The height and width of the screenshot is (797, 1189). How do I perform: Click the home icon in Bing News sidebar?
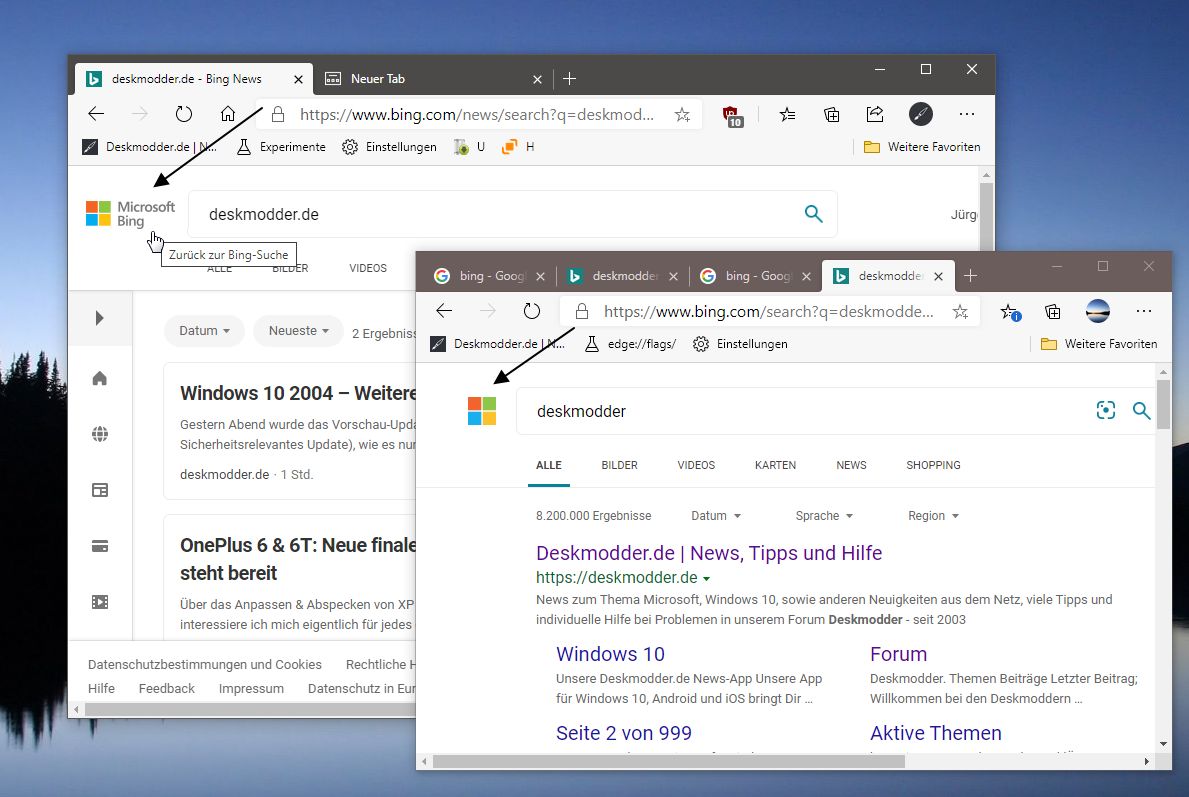tap(99, 378)
